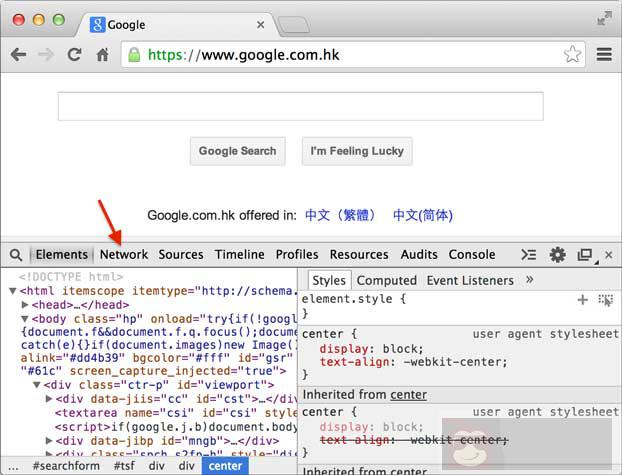Add a new style rule with the plus icon
622x475 pixels.
pos(582,300)
